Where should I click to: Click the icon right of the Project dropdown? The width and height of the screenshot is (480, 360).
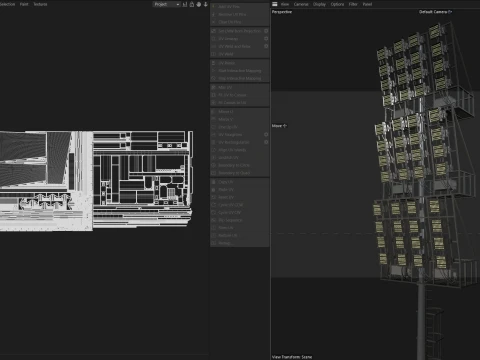click(185, 4)
